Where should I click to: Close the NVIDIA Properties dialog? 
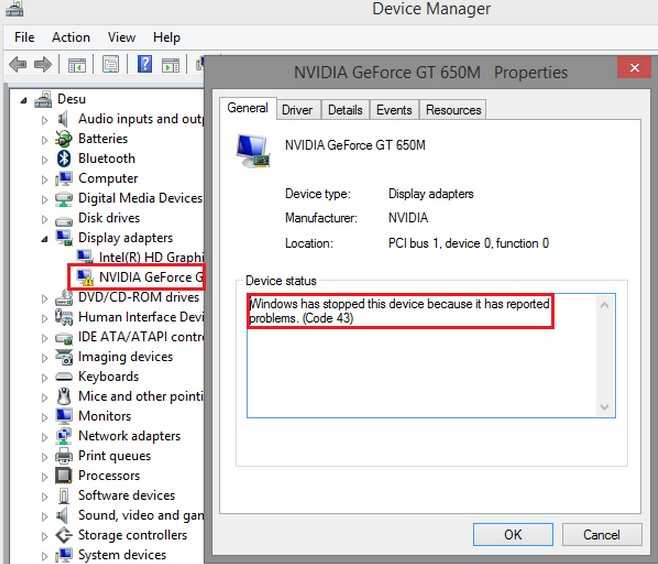tap(634, 67)
